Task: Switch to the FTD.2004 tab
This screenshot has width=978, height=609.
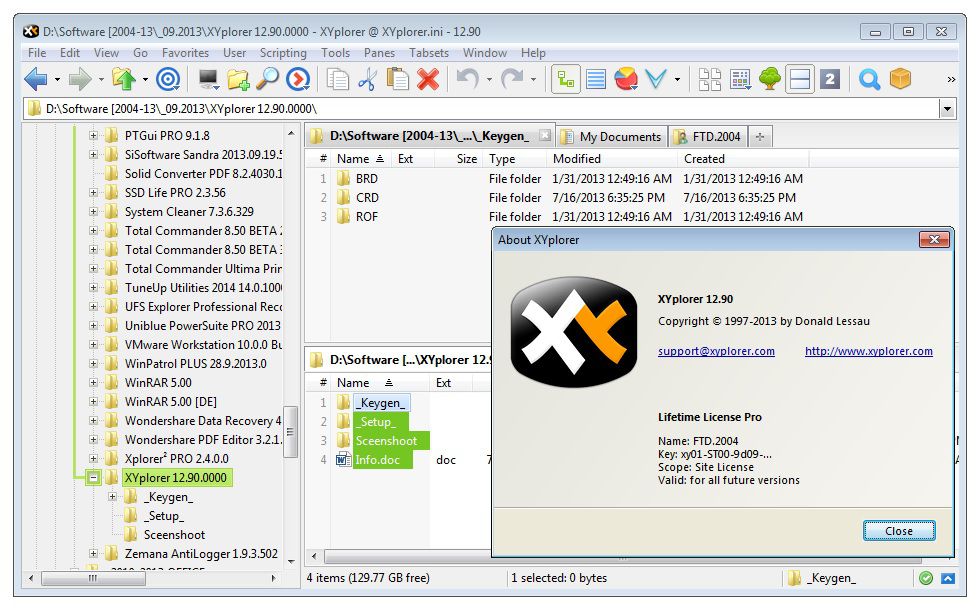Action: 708,137
